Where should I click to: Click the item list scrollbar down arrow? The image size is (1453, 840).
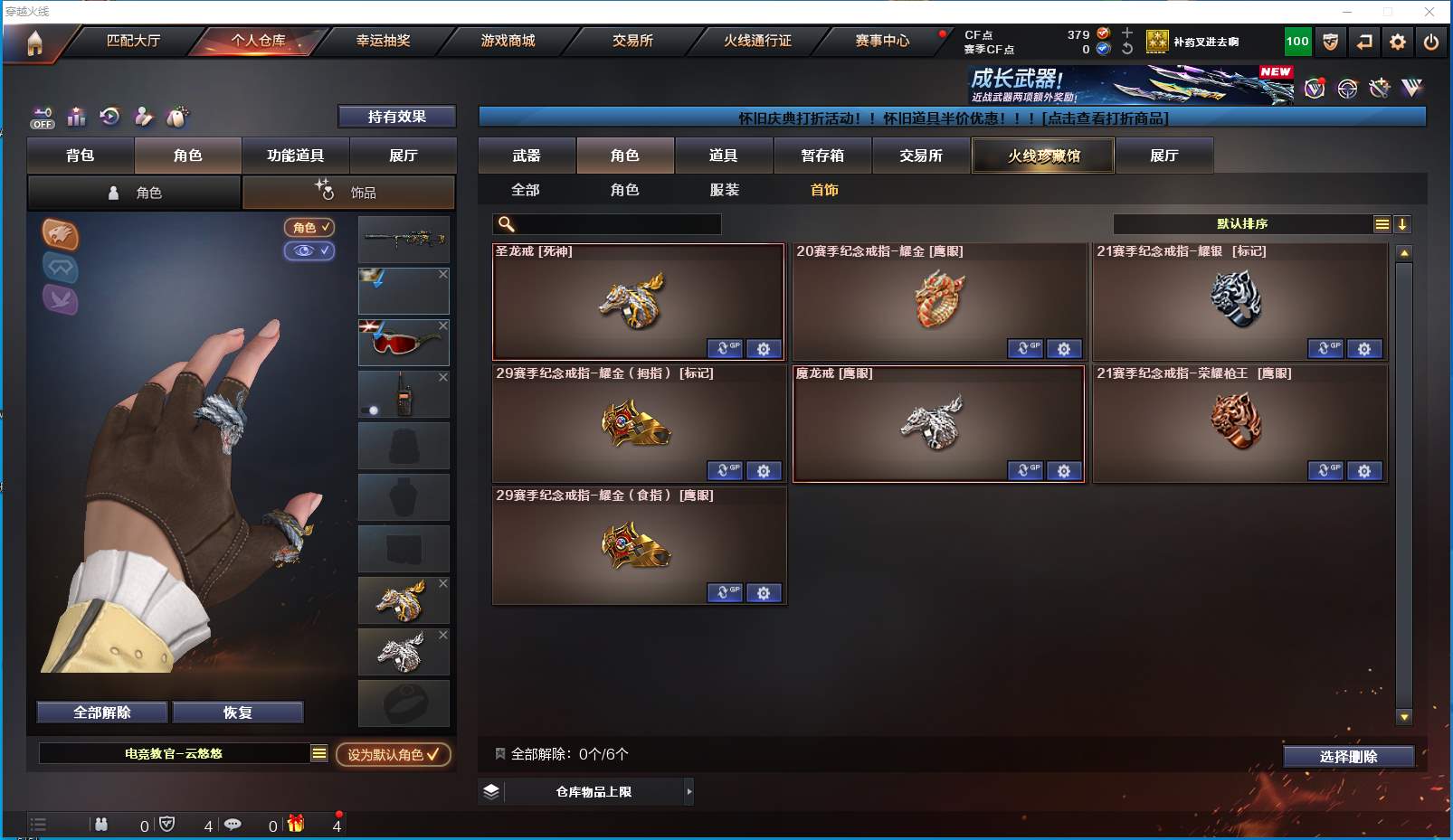pyautogui.click(x=1404, y=717)
